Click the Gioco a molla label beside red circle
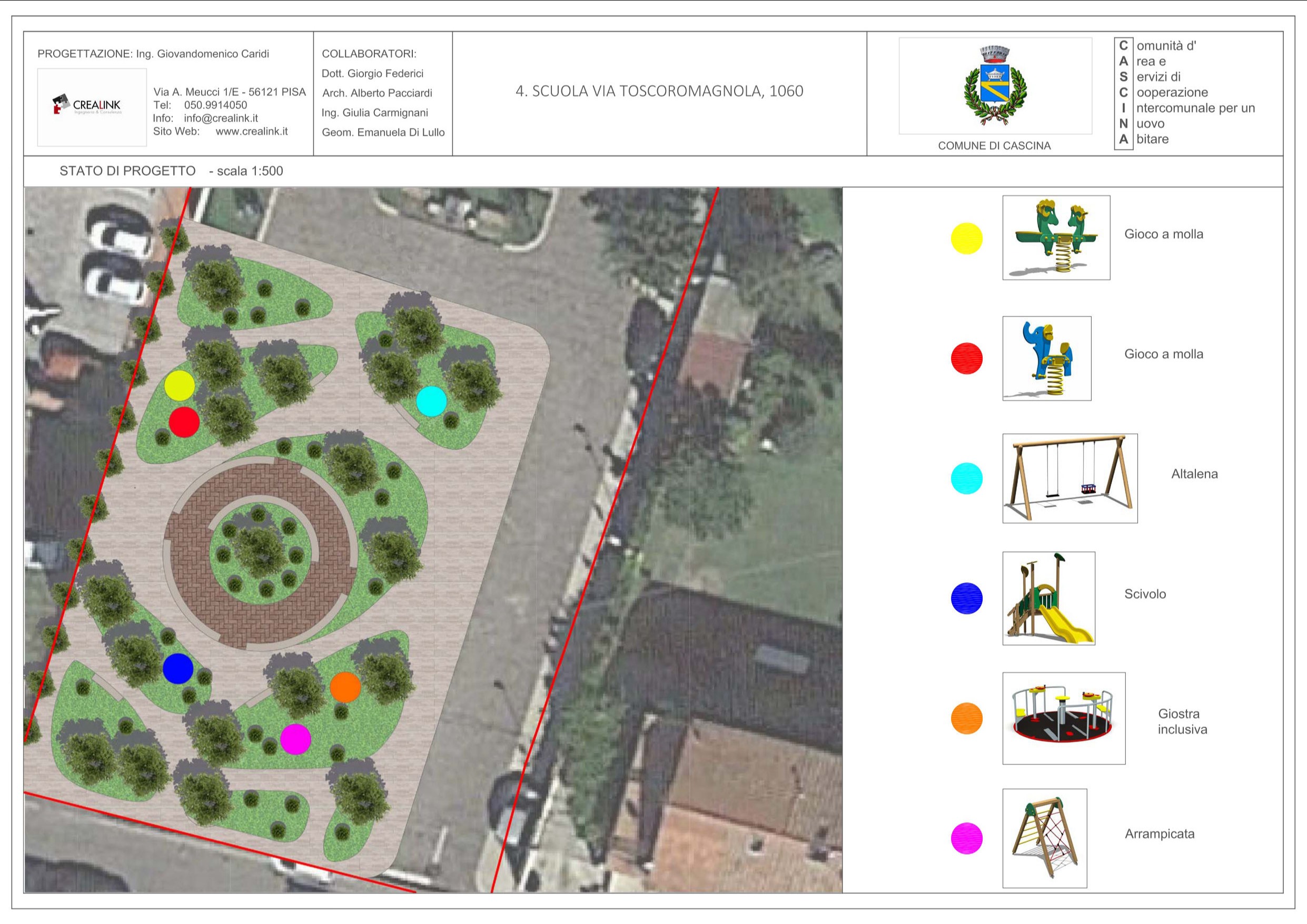The height and width of the screenshot is (924, 1307). tap(1164, 354)
